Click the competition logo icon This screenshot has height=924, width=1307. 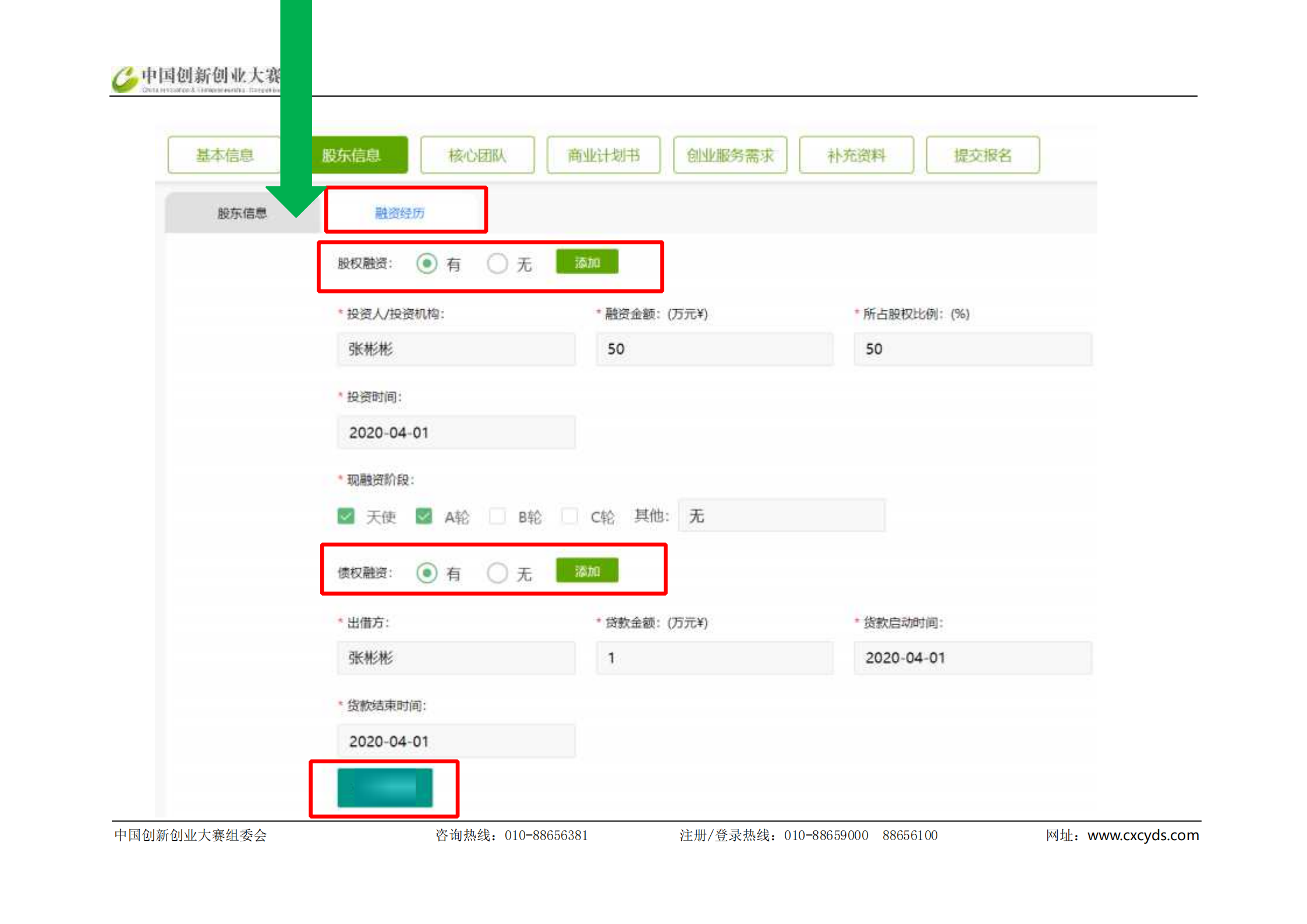[x=125, y=79]
